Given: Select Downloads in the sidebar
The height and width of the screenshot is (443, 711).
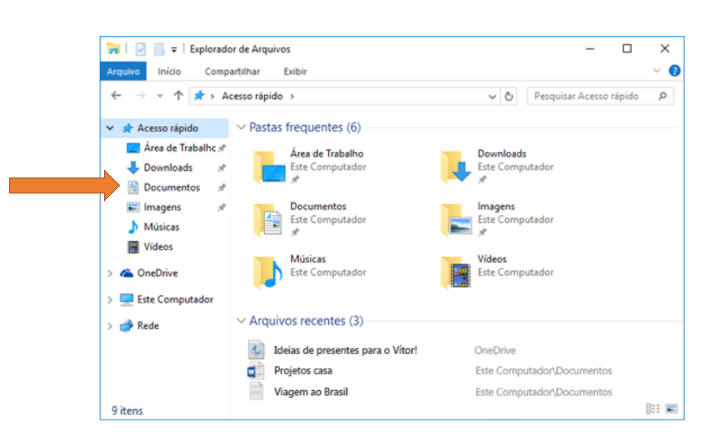Looking at the screenshot, I should click(x=168, y=168).
